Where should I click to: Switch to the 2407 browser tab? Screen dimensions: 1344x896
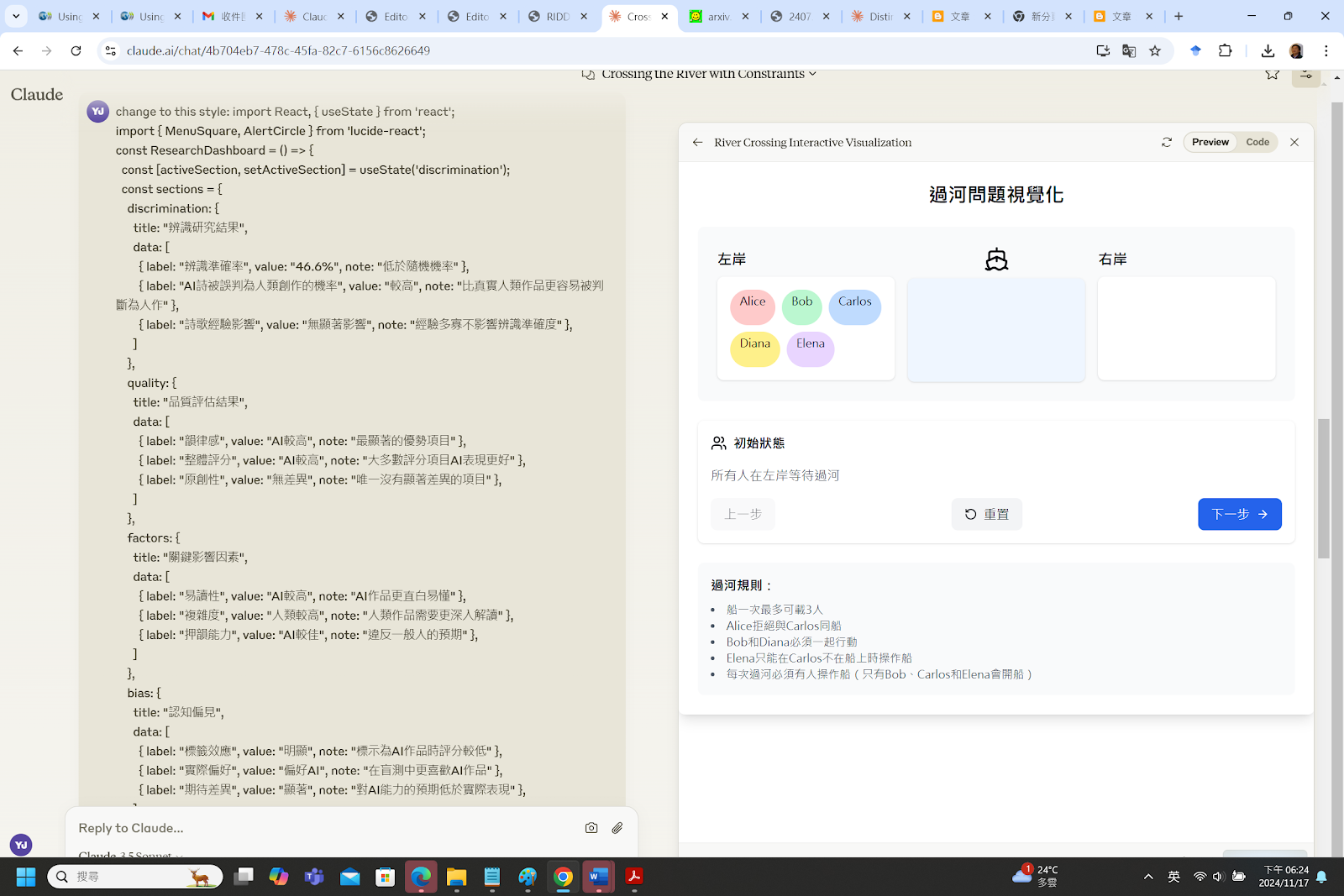(x=799, y=16)
